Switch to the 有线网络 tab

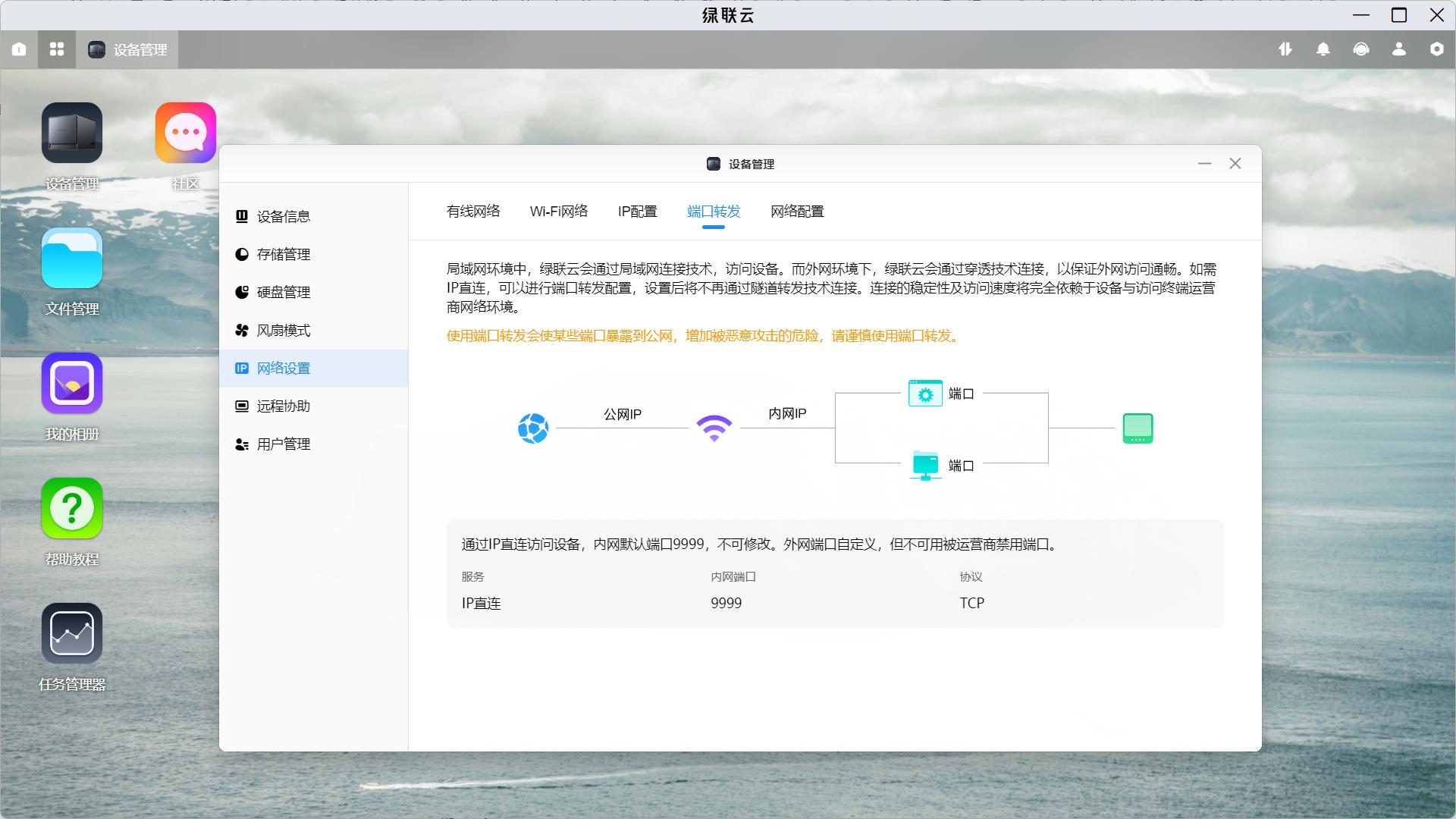473,212
